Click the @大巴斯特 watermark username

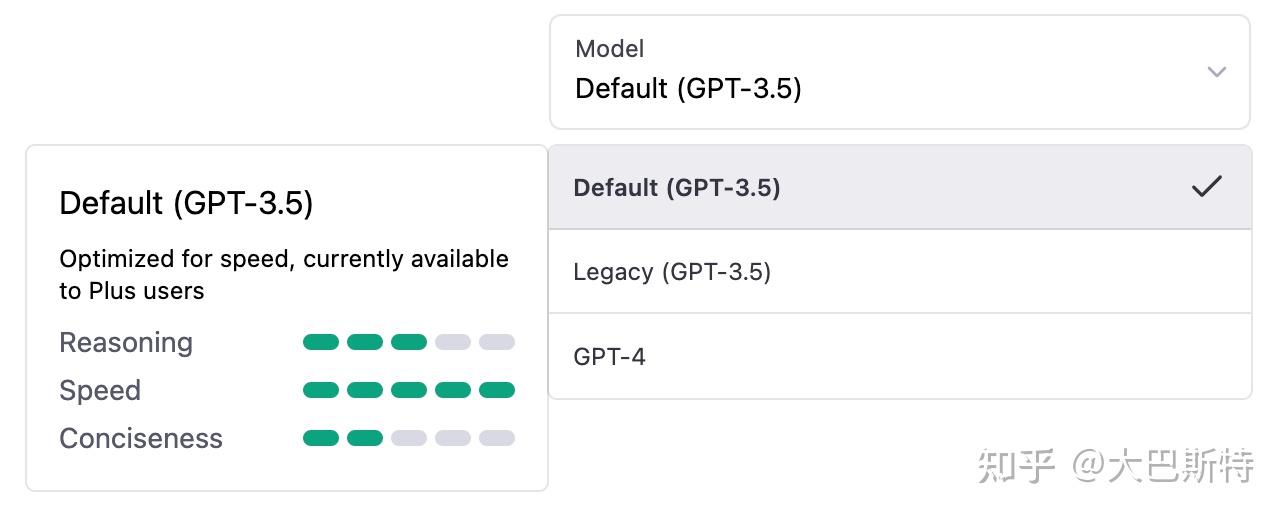1163,467
